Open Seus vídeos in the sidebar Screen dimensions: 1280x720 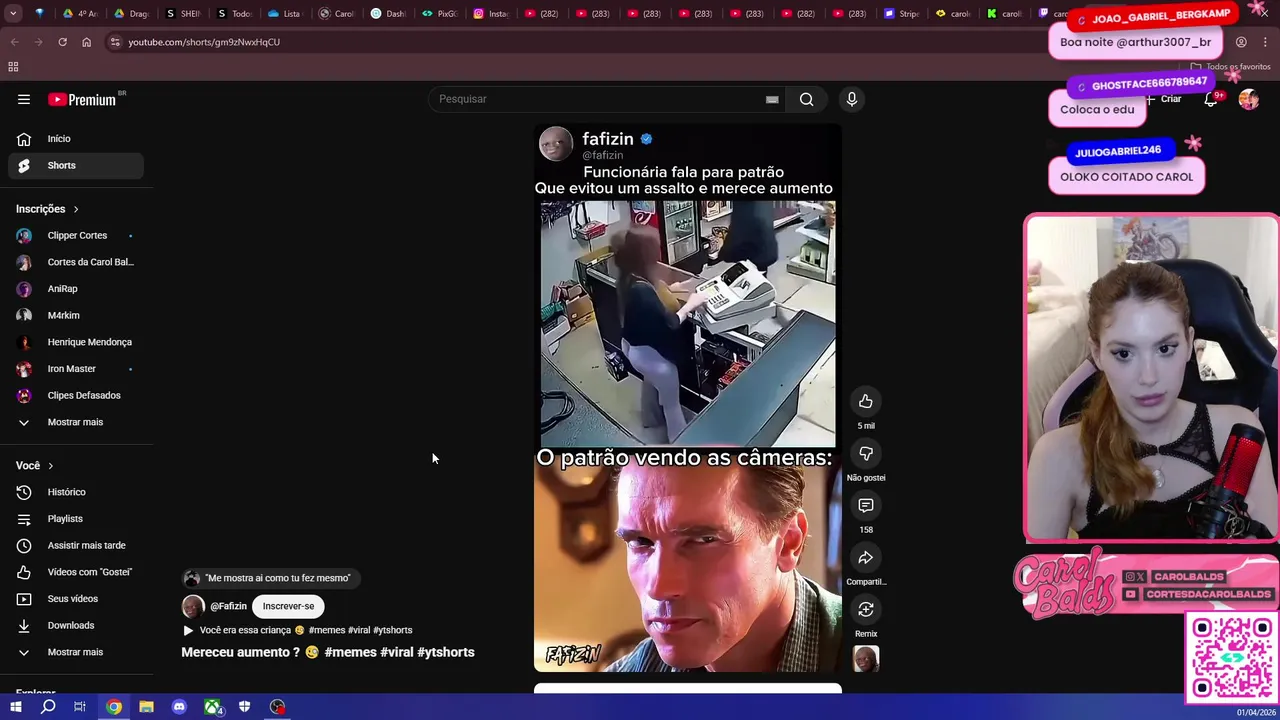[x=76, y=599]
